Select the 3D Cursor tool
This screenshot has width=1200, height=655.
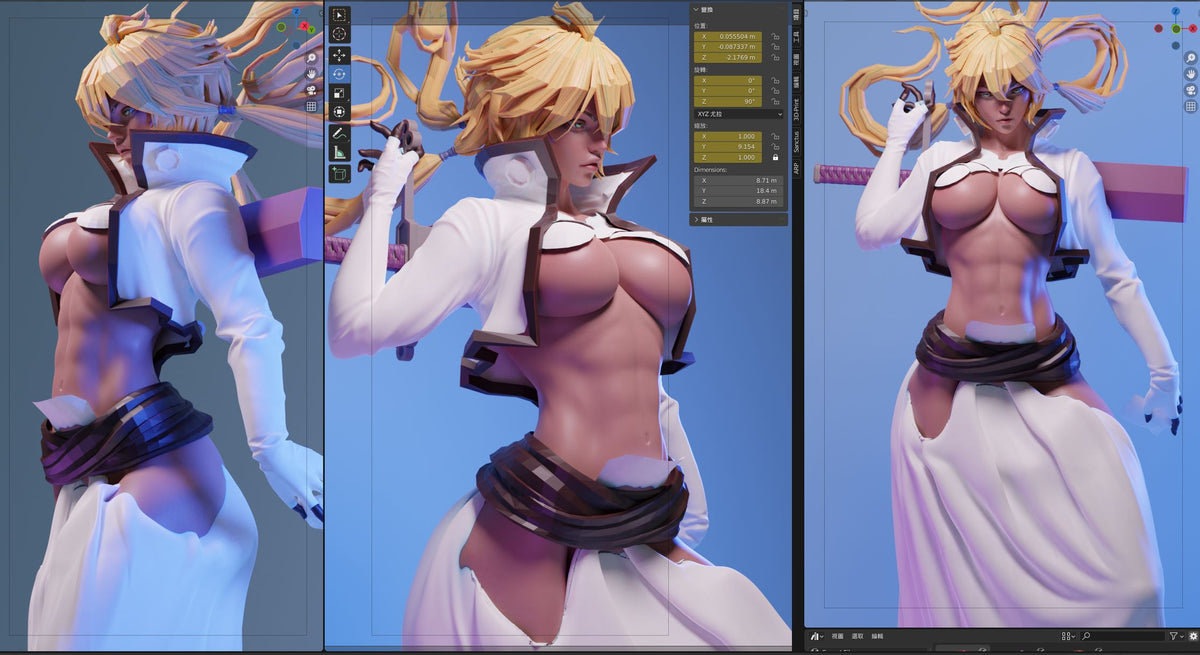[339, 33]
